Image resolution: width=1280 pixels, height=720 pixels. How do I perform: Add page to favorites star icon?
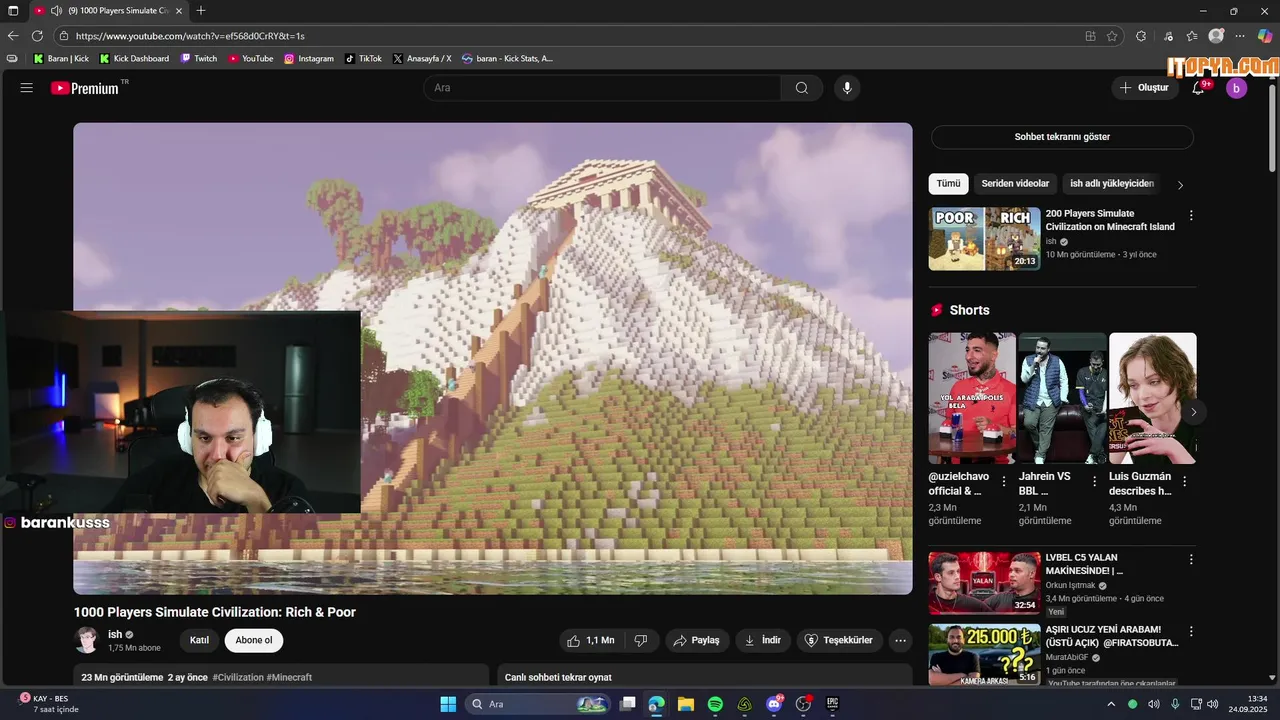click(1112, 36)
